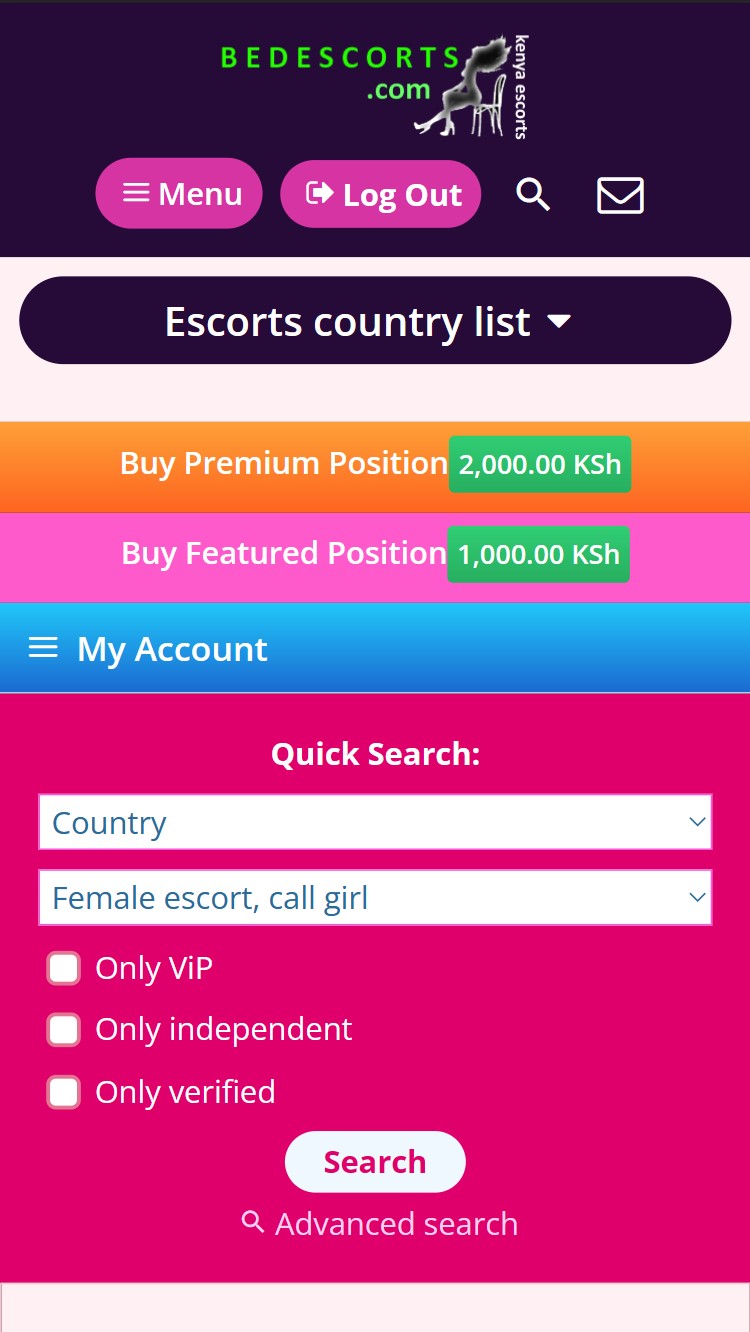Image resolution: width=750 pixels, height=1332 pixels.
Task: Click the caret beside Escorts country list
Action: click(x=559, y=322)
